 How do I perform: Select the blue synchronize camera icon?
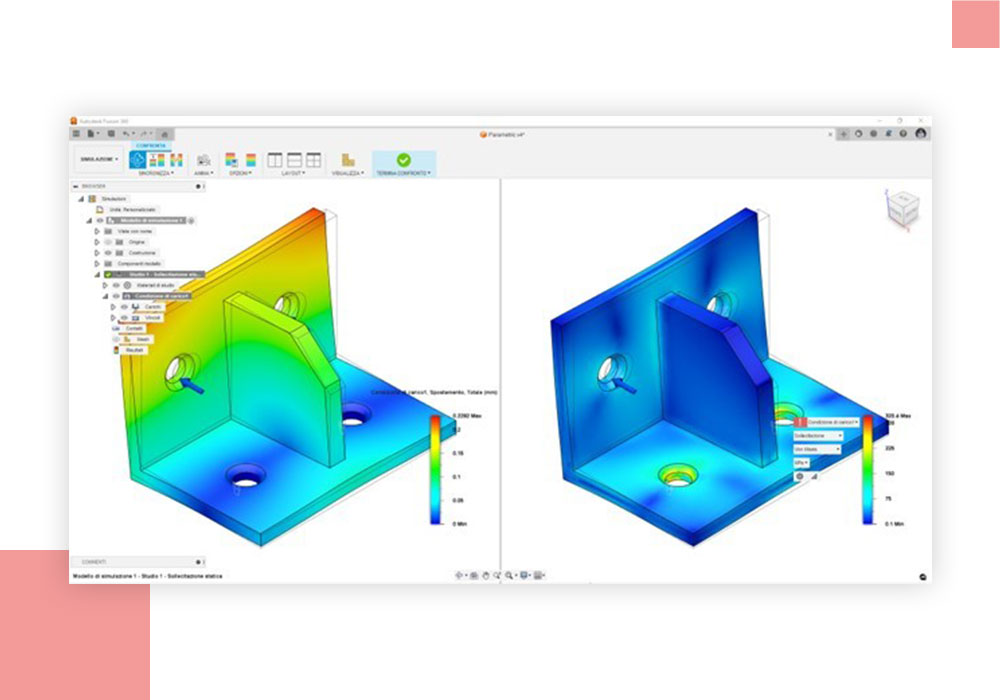[x=137, y=160]
